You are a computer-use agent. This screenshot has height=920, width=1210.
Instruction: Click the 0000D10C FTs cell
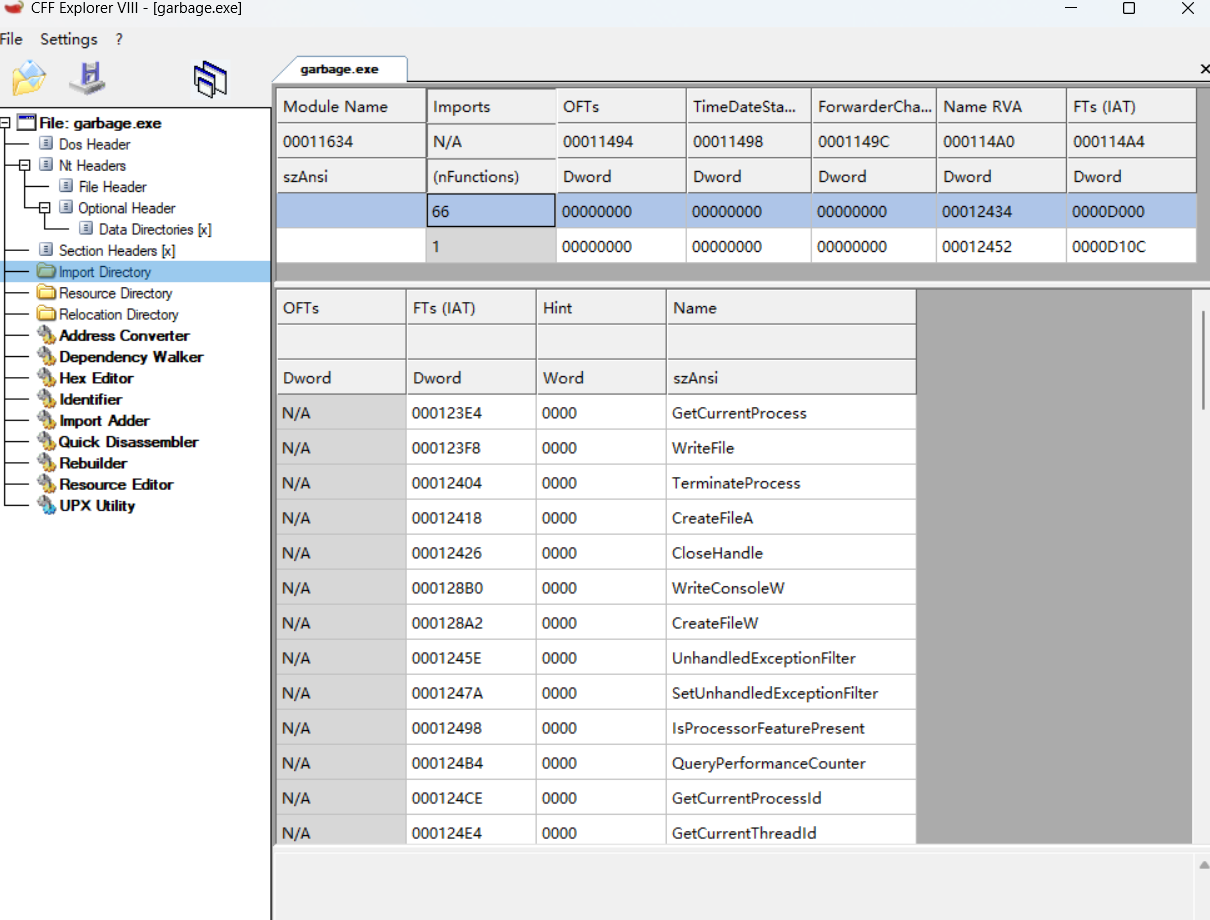click(1131, 246)
